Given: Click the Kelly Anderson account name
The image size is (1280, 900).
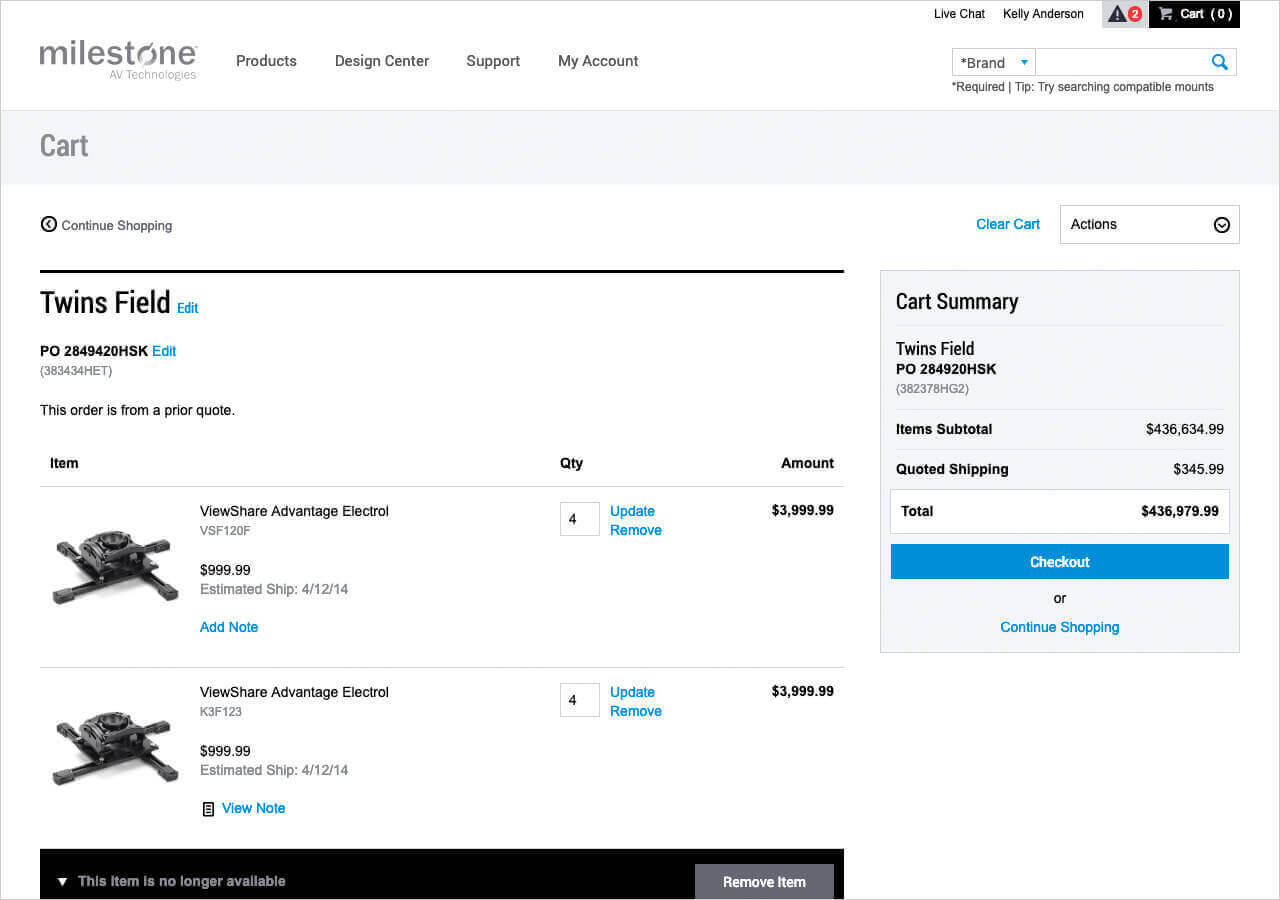Looking at the screenshot, I should pyautogui.click(x=1043, y=14).
